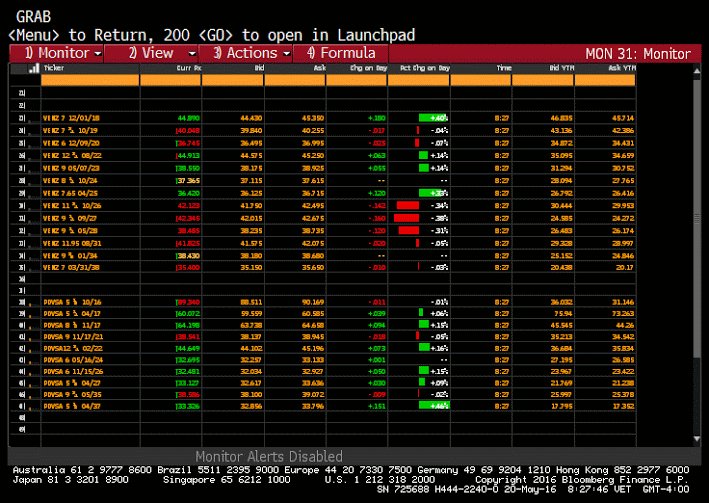Click the Bid YTM value 35.095

tap(562, 156)
